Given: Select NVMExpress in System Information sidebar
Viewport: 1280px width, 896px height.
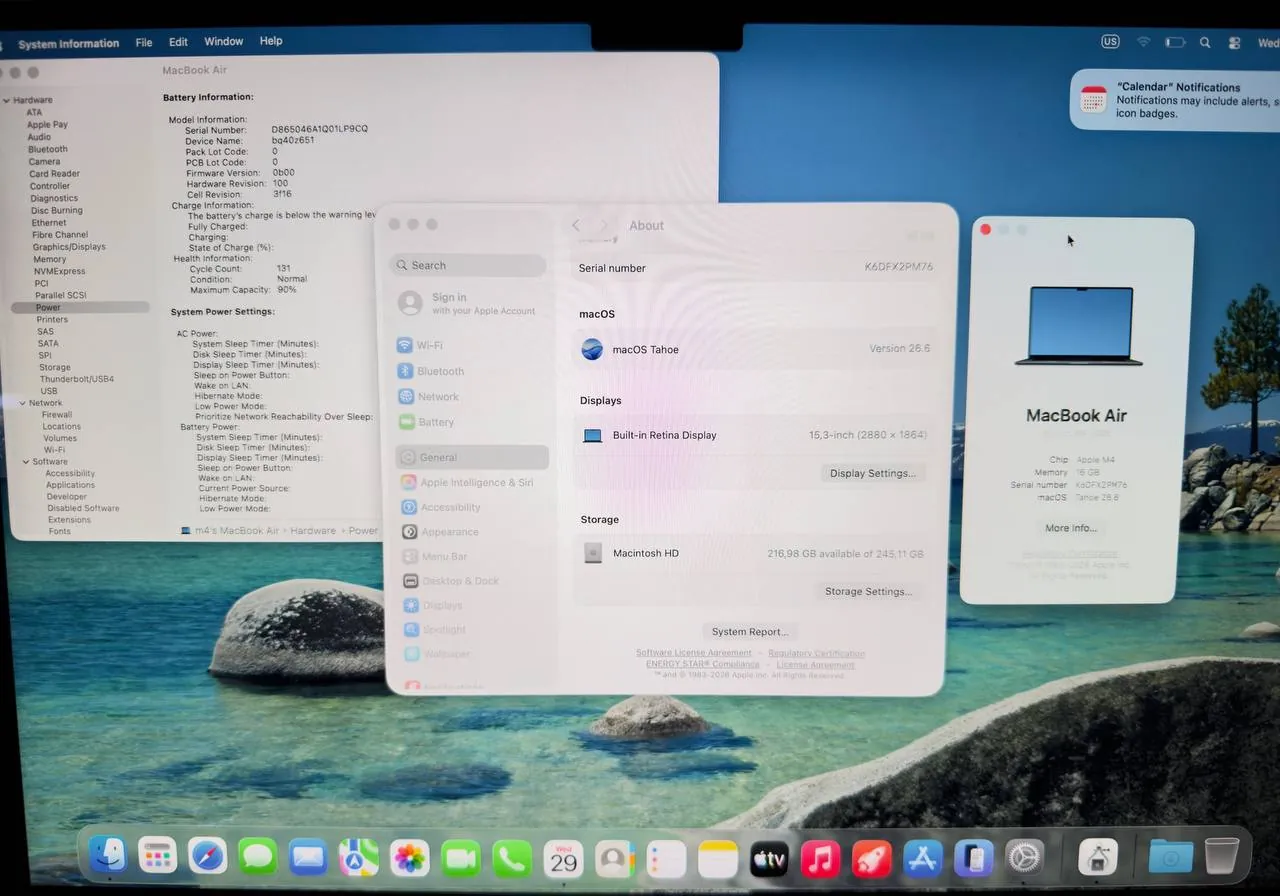Looking at the screenshot, I should 60,271.
